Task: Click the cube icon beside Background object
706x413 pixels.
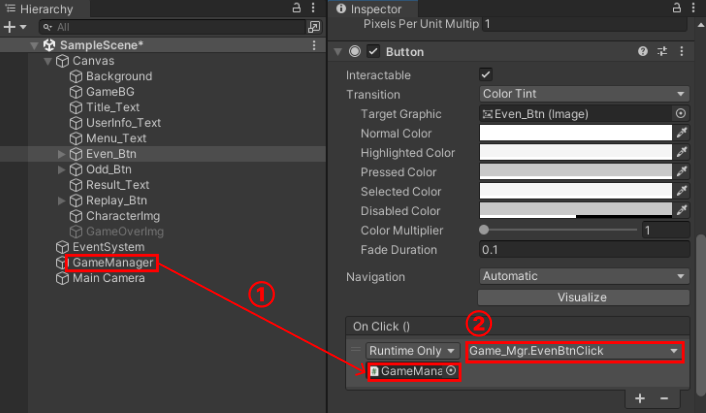Action: point(76,76)
